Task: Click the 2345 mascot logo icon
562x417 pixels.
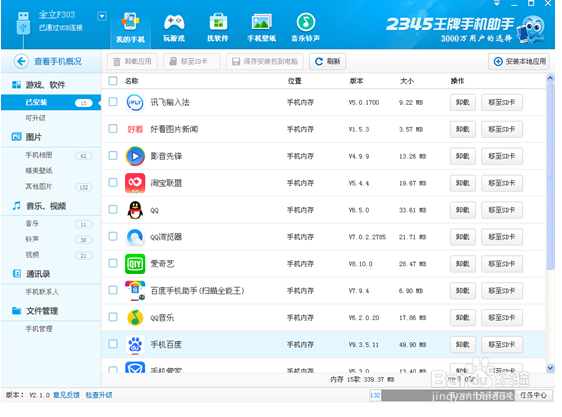Action: pyautogui.click(x=532, y=29)
